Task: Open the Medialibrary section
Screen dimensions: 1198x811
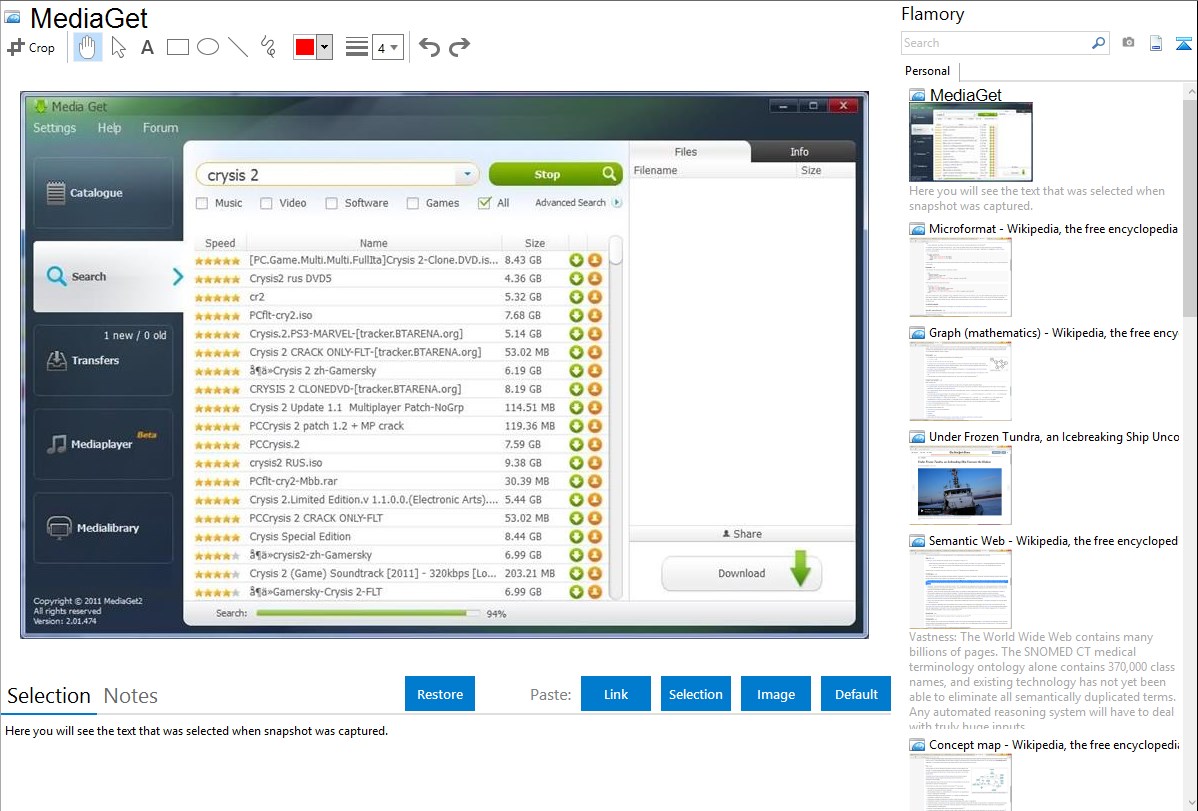Action: click(103, 527)
